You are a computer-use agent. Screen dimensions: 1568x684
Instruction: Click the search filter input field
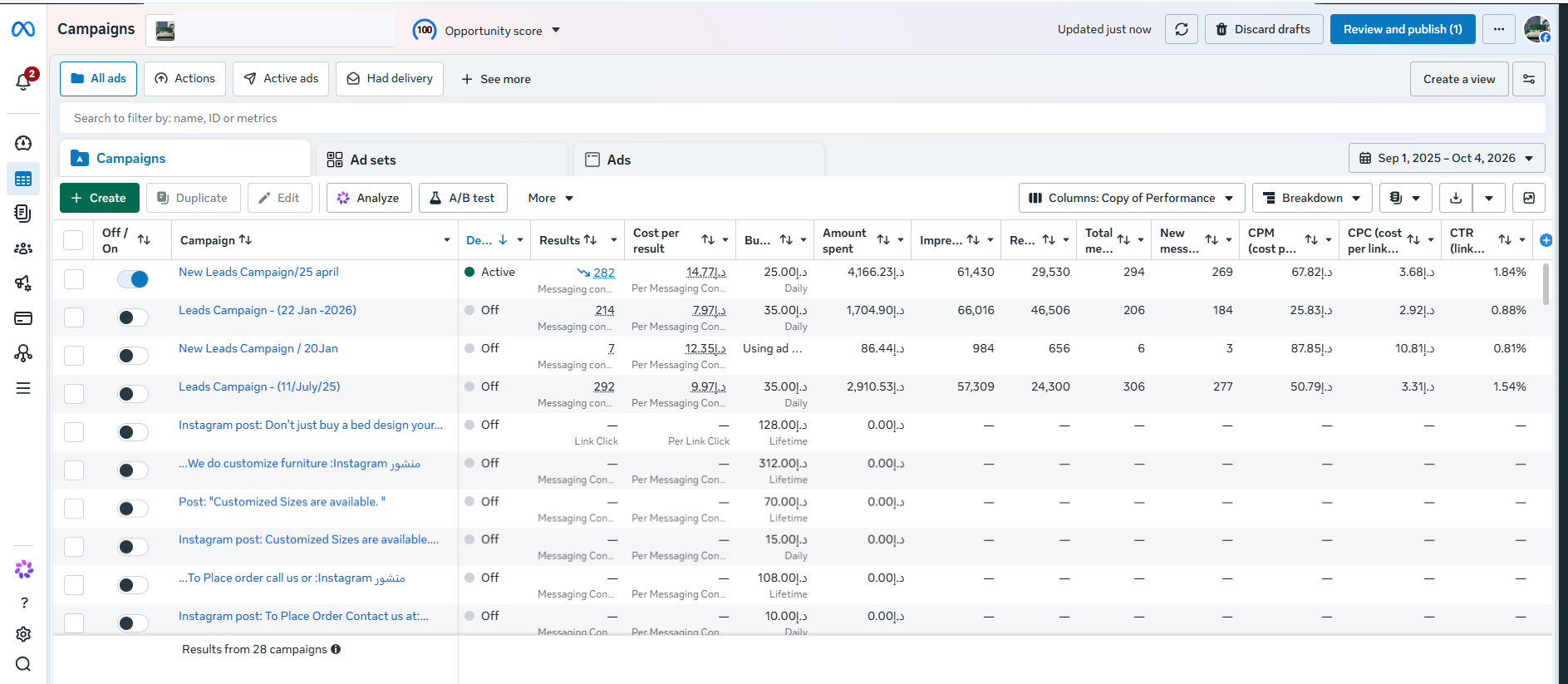803,118
